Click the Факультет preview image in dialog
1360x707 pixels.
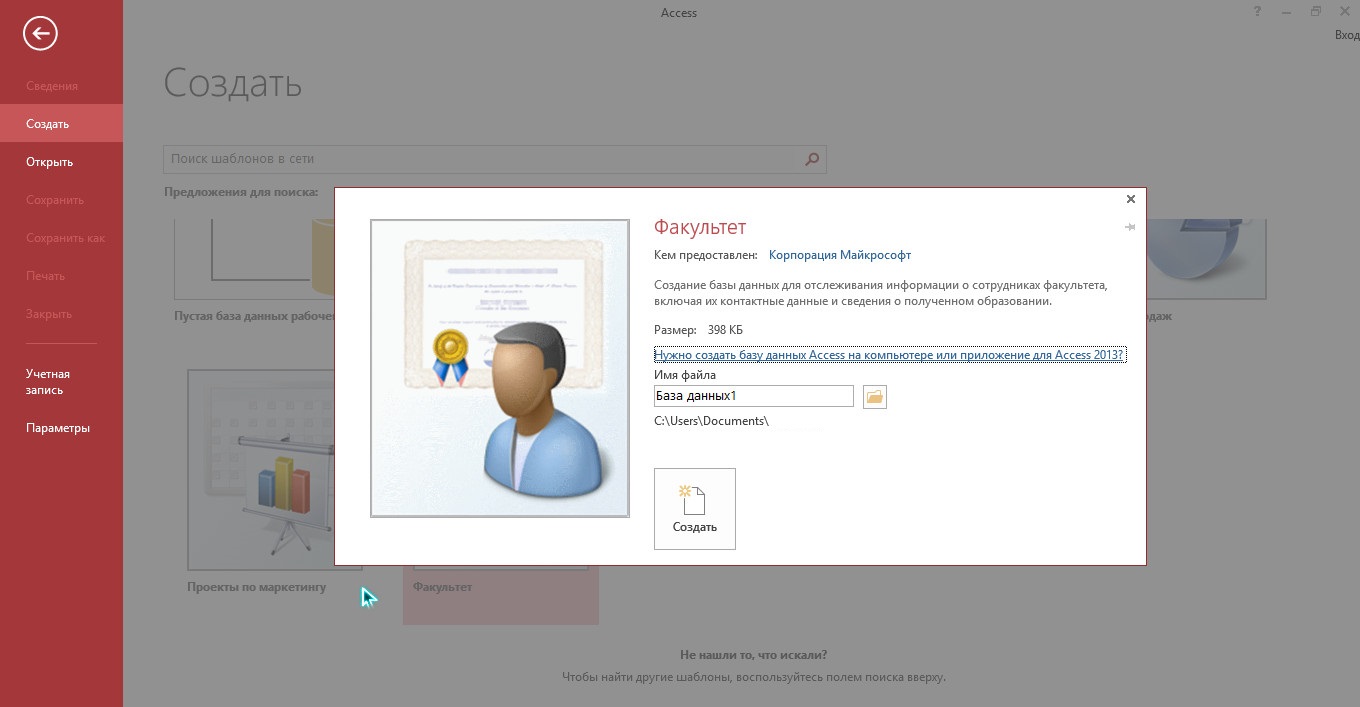coord(500,368)
